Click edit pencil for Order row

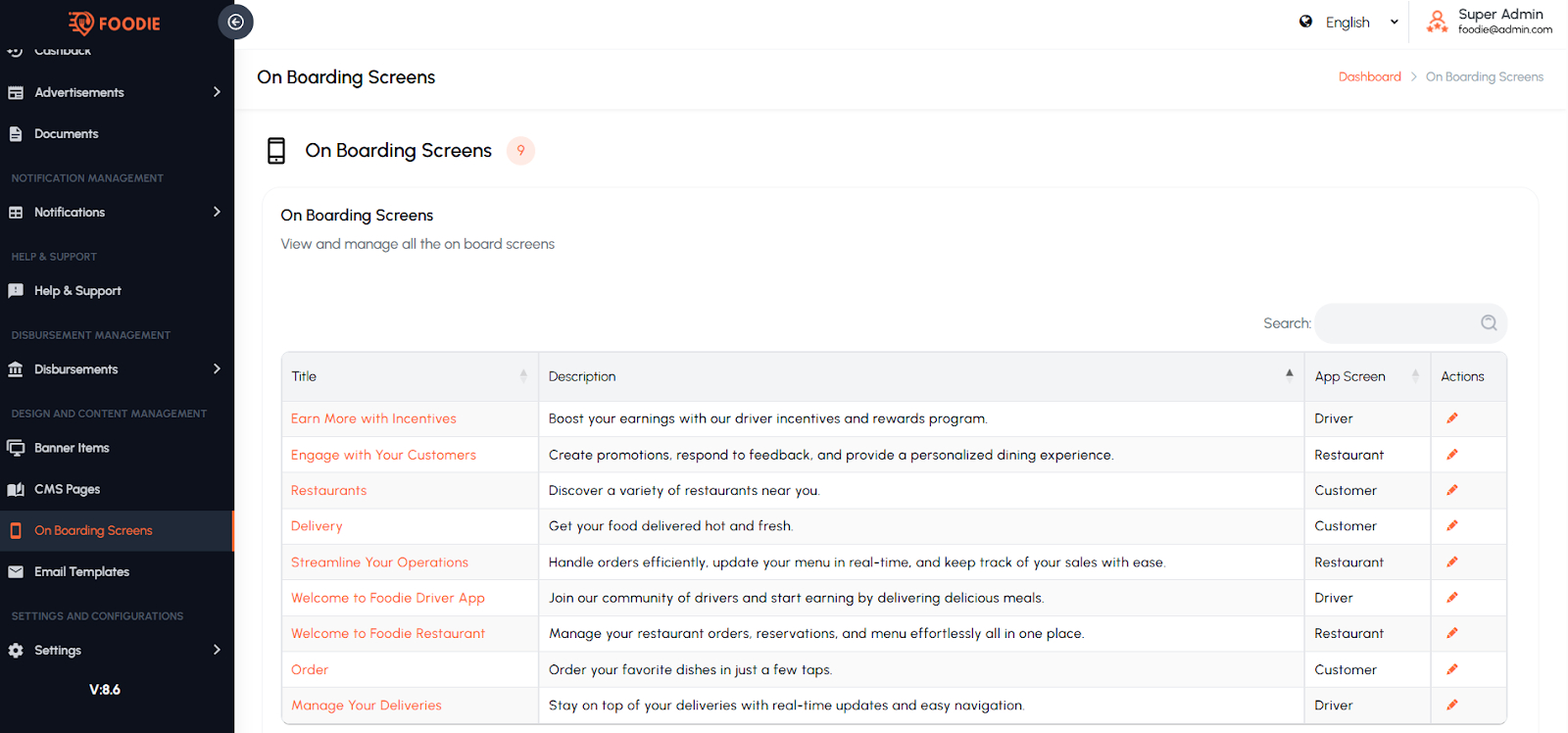click(1452, 669)
